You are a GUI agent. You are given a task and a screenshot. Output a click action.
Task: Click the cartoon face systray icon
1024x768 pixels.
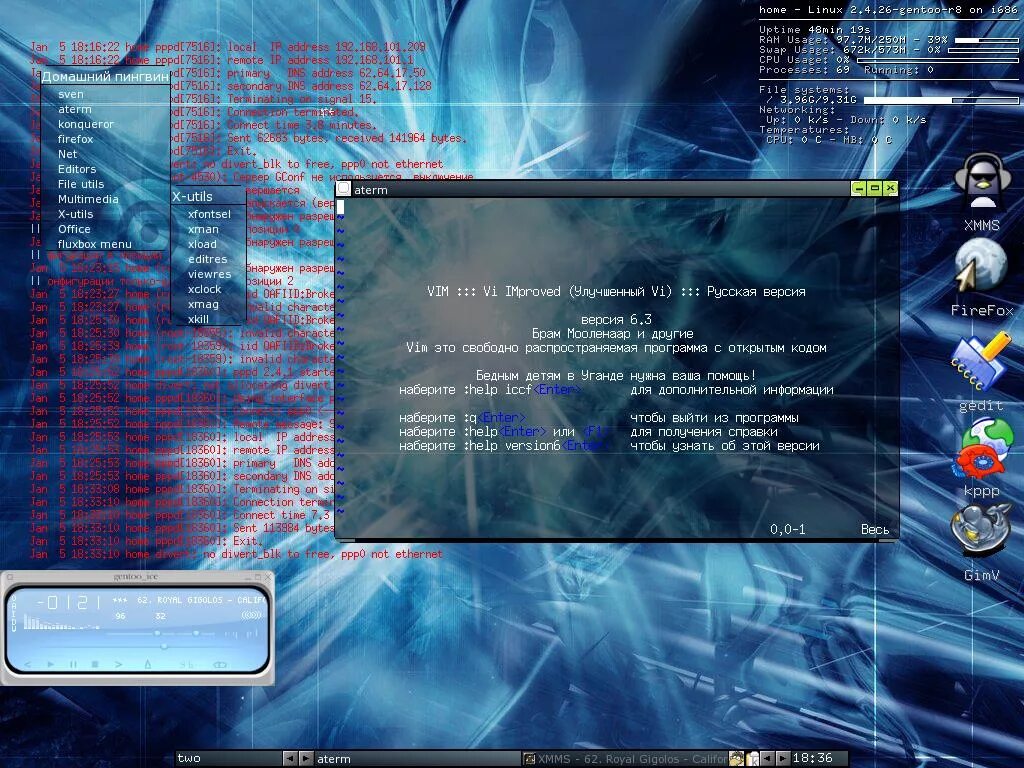pyautogui.click(x=736, y=759)
